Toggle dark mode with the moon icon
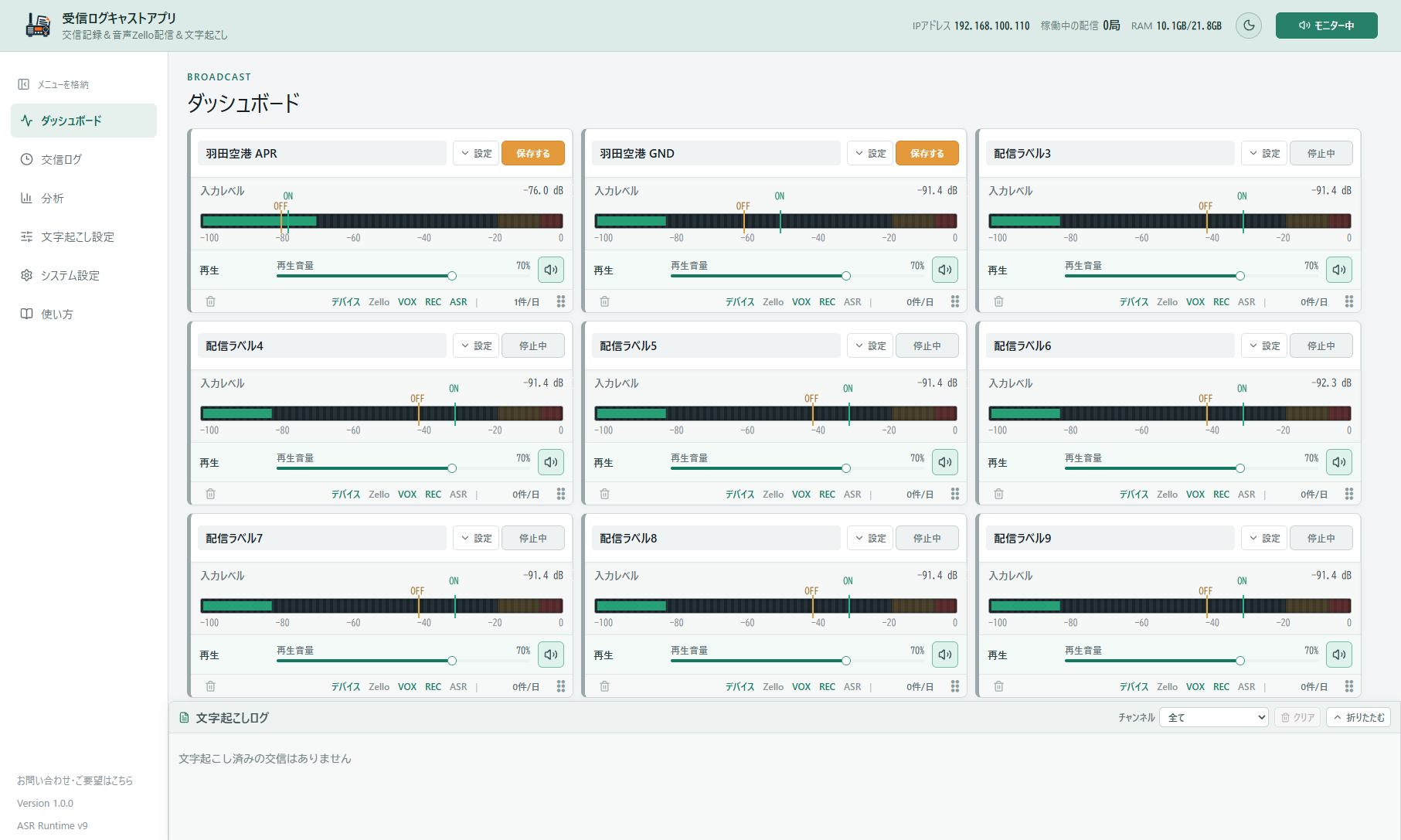Screen dimensions: 1401x840 pos(1249,26)
